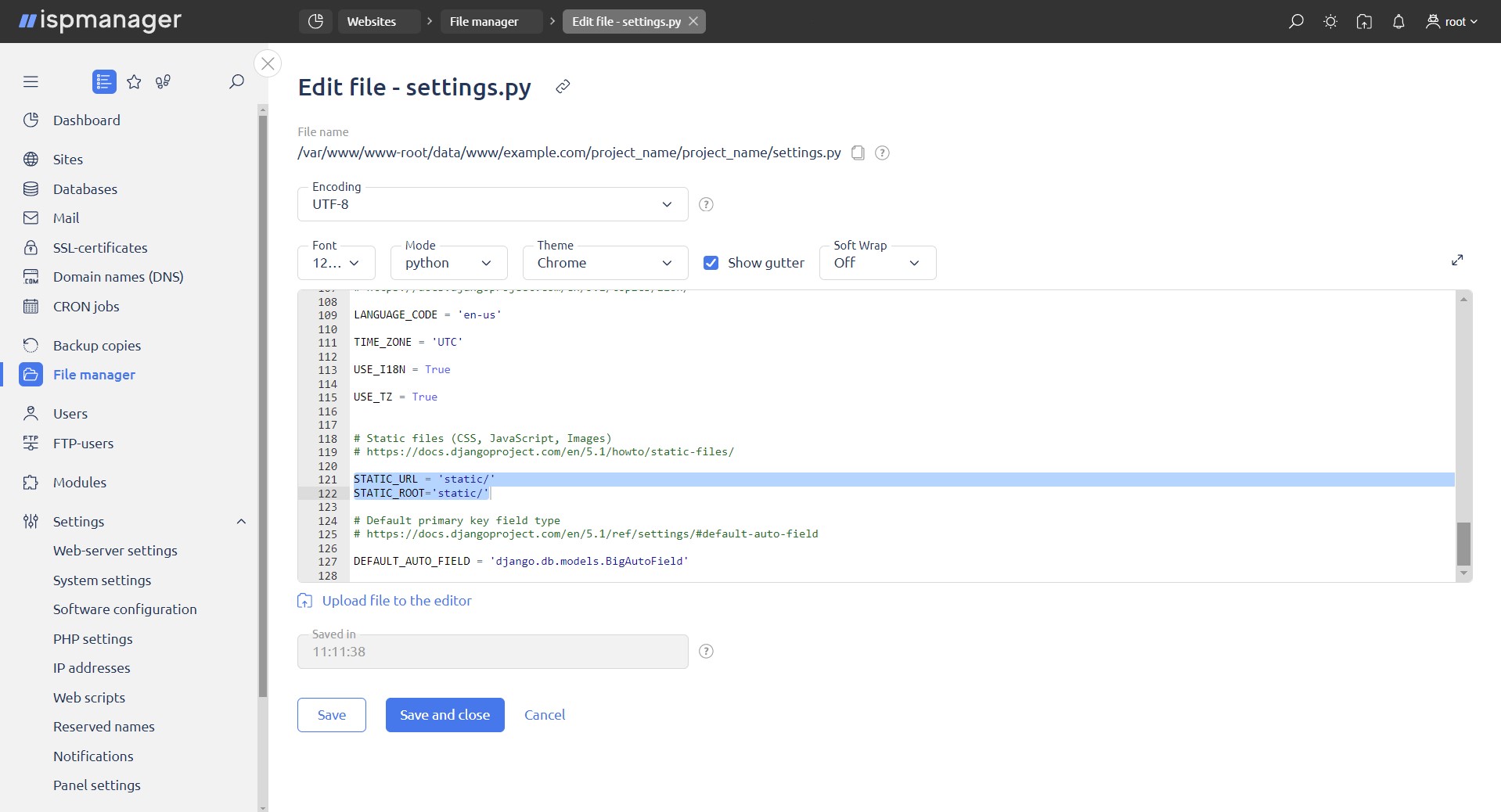The width and height of the screenshot is (1501, 812).
Task: Switch the panel color theme
Action: coord(1330,21)
